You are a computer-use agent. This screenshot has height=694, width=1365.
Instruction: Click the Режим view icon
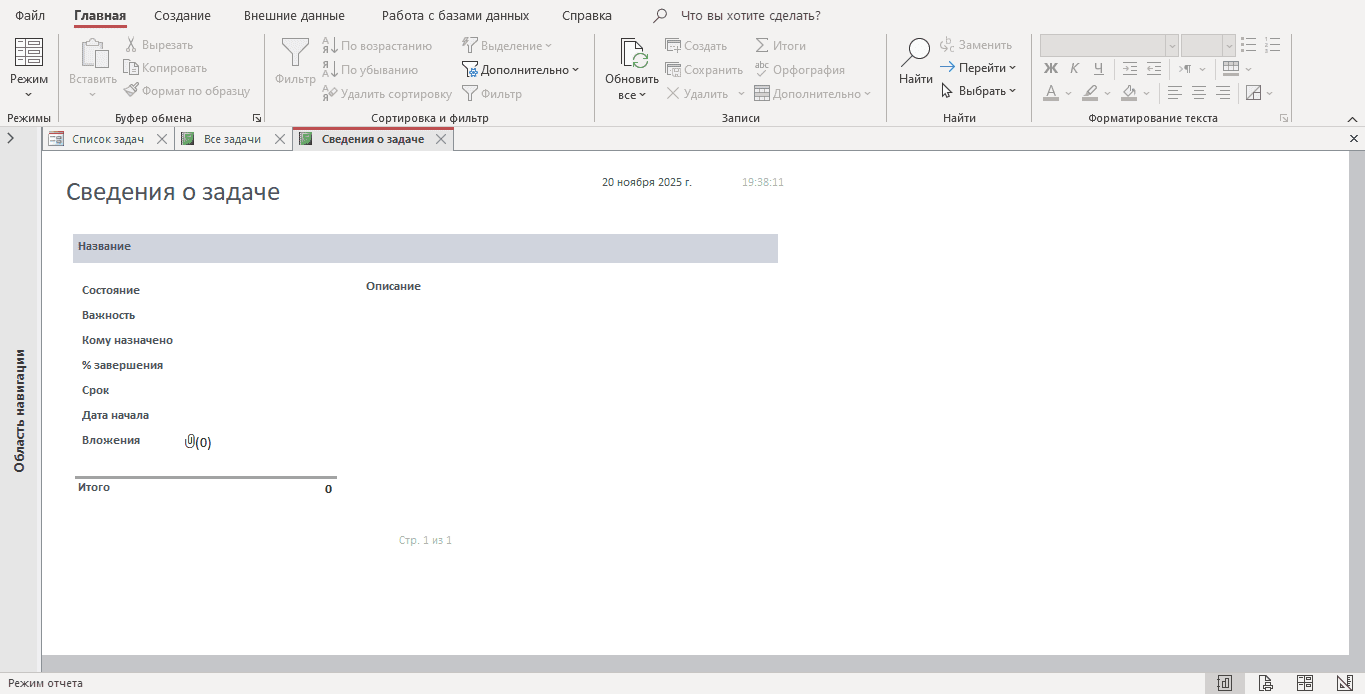tap(28, 53)
